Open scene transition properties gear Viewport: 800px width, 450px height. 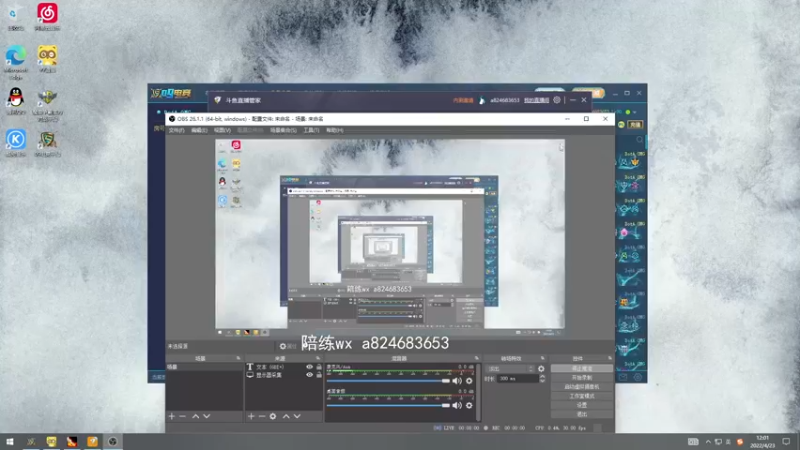coord(541,368)
